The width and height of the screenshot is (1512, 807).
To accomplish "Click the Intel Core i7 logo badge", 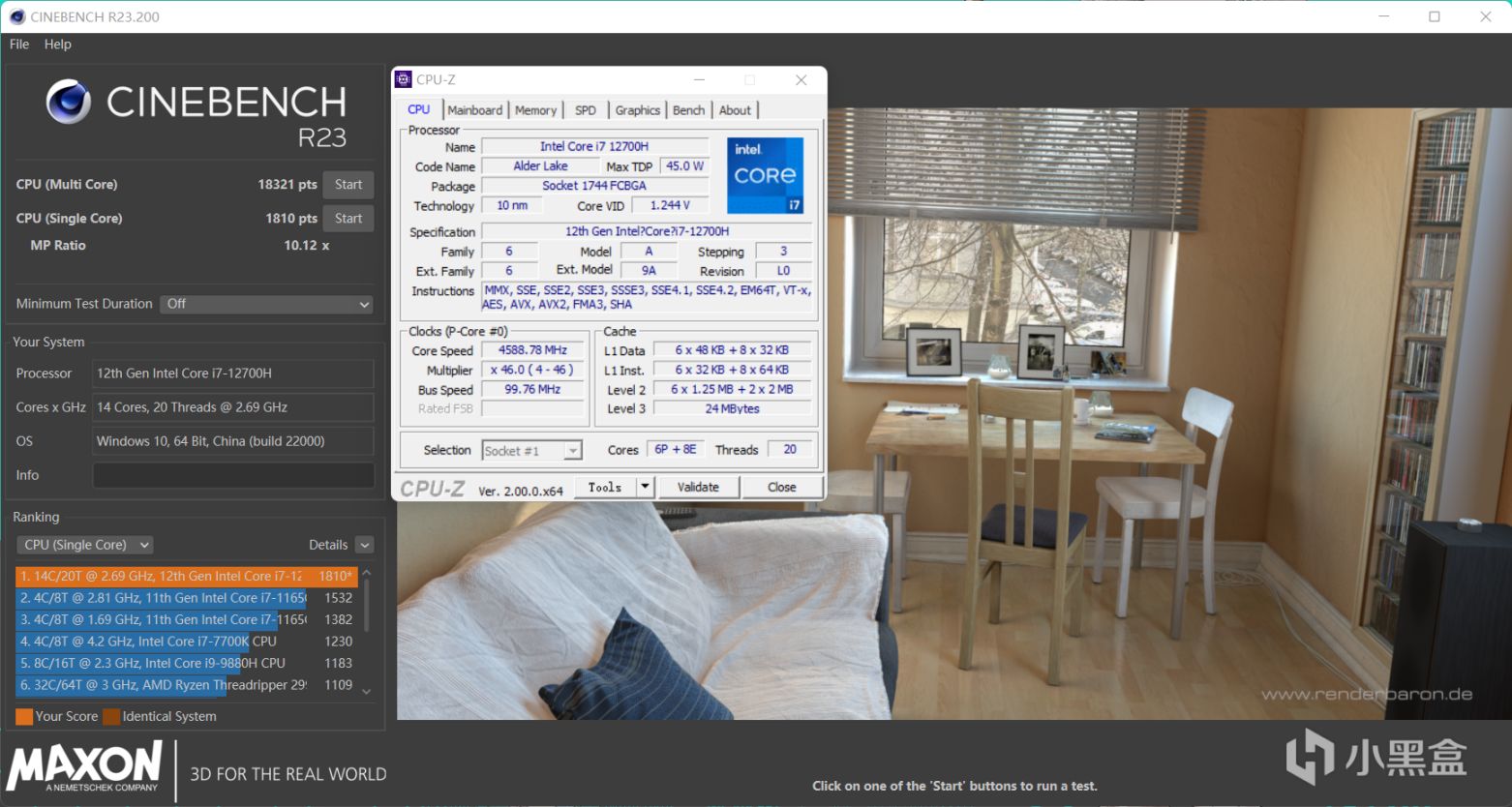I will pos(765,175).
